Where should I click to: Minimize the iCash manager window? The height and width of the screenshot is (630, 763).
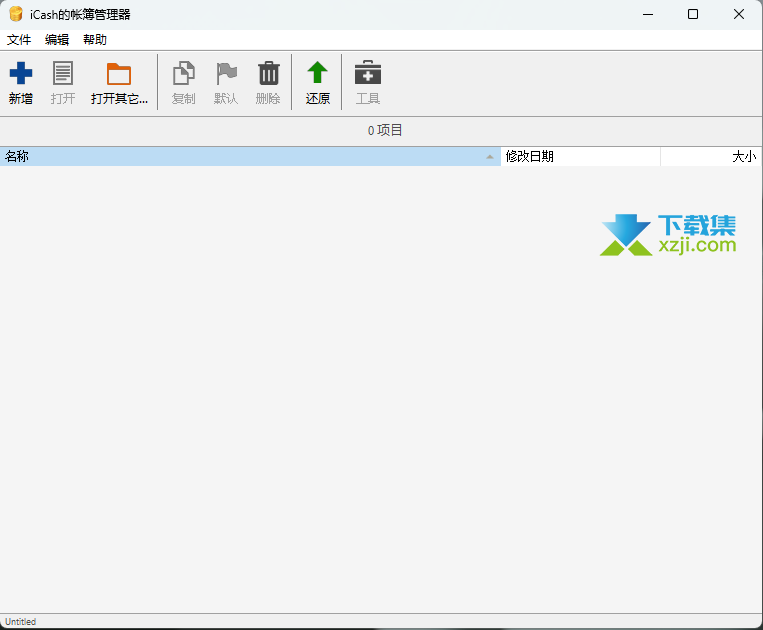click(x=648, y=14)
